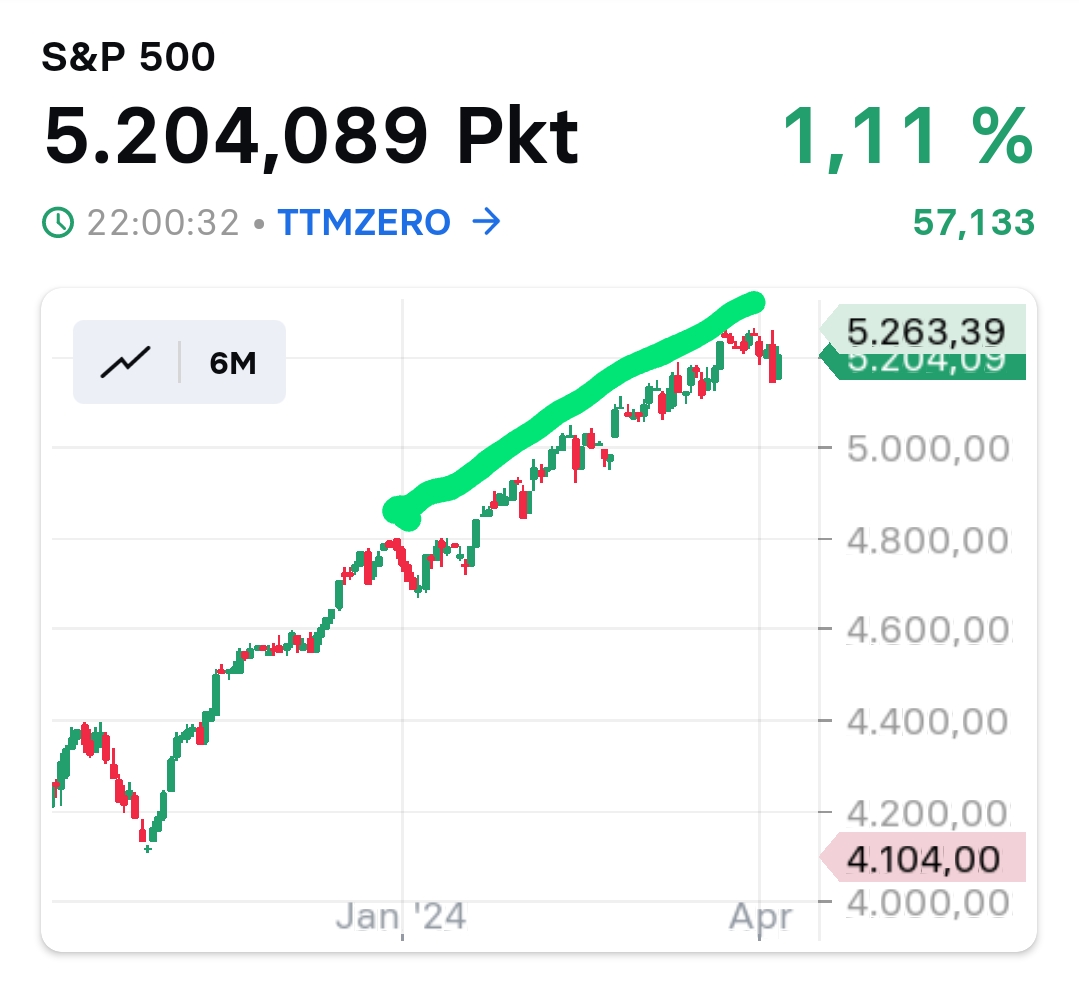Screen dimensions: 1079x985
Task: Click the 4.400,00 price axis label
Action: (928, 721)
